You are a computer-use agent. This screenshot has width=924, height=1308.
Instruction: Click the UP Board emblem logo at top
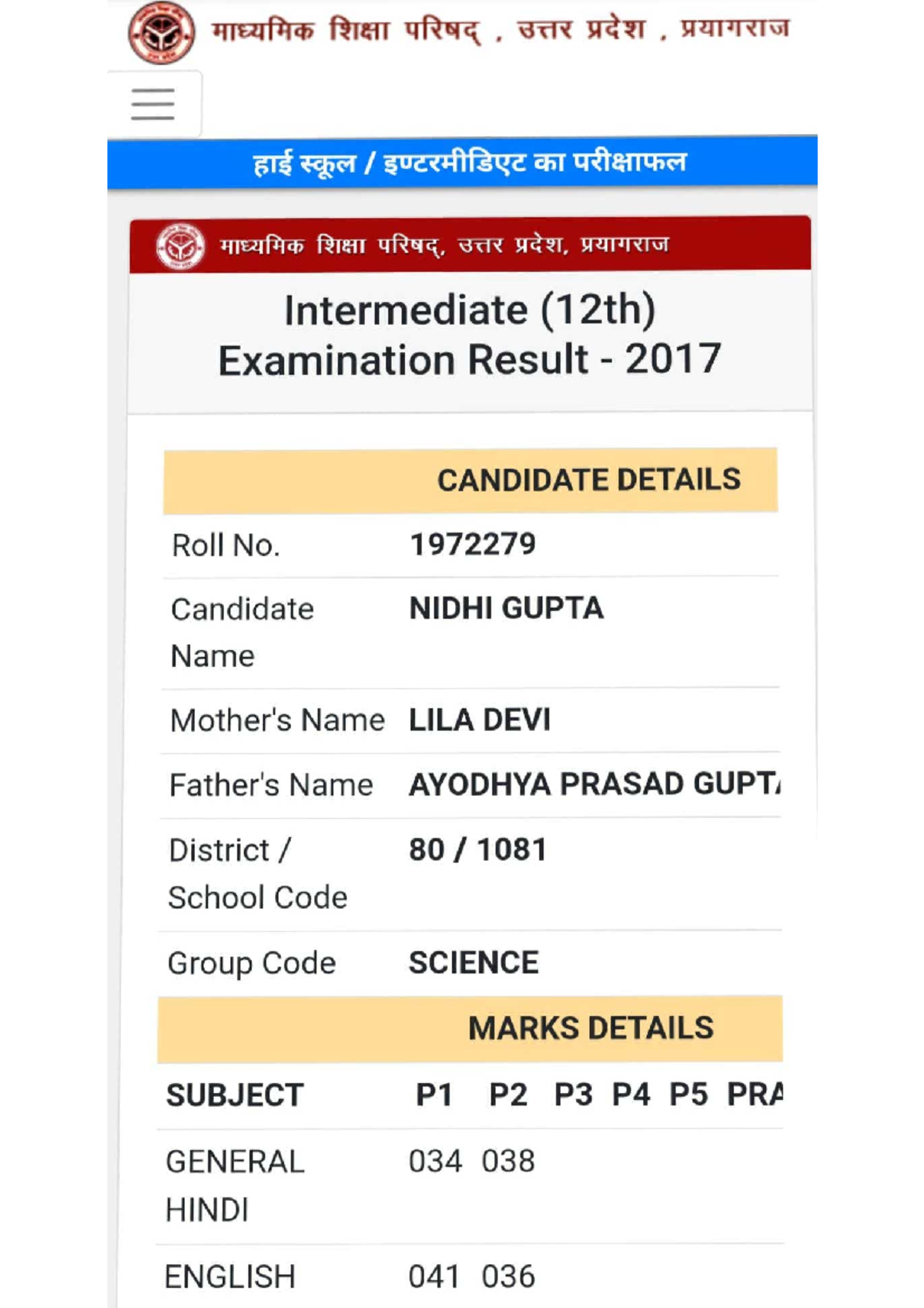tap(161, 33)
